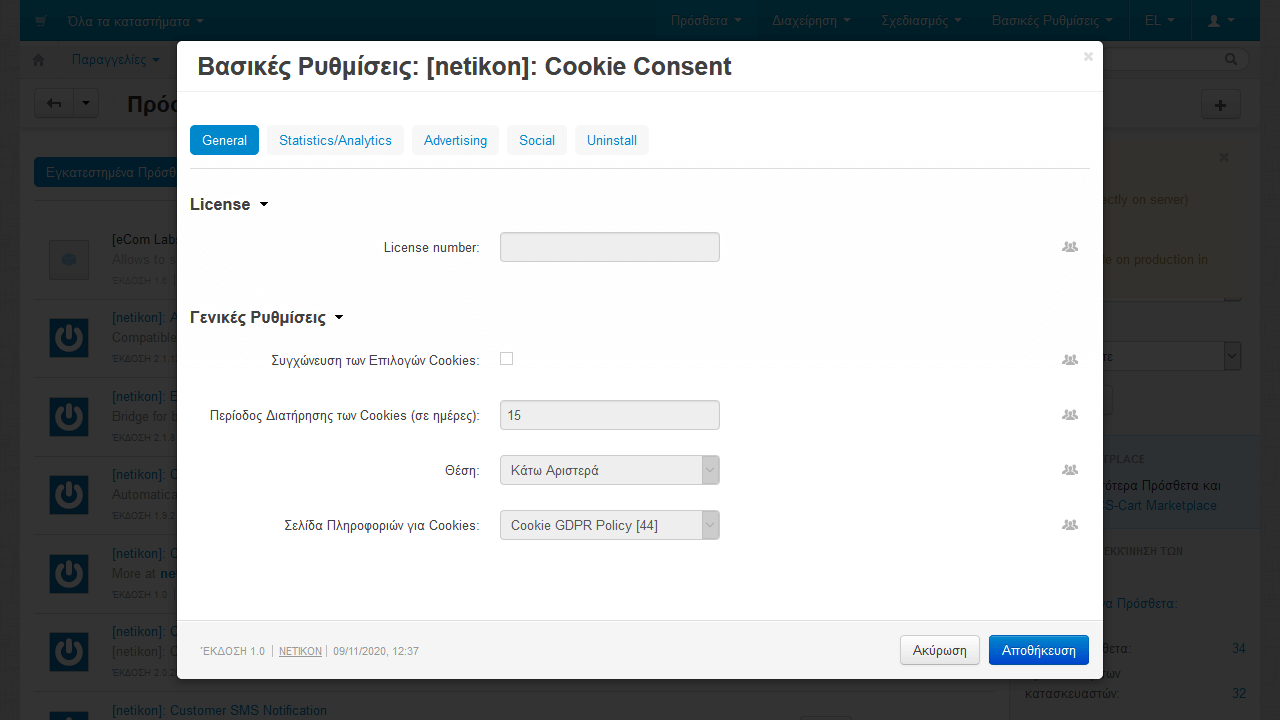Click the Αποθήκευση save button
Image resolution: width=1280 pixels, height=720 pixels.
[x=1039, y=650]
